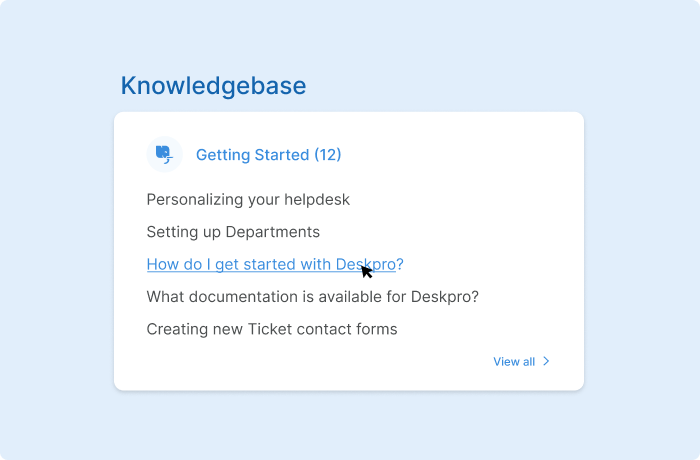
Task: Click the chevron arrow beside View all
Action: (546, 361)
